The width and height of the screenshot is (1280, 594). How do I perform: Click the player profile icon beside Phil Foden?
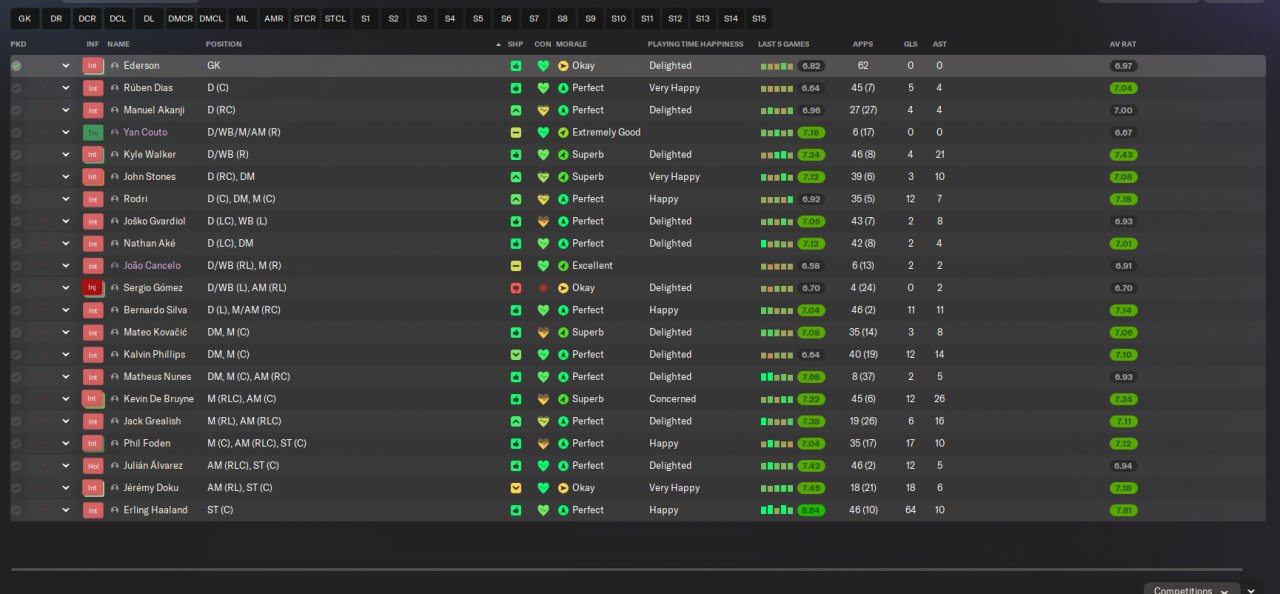115,443
